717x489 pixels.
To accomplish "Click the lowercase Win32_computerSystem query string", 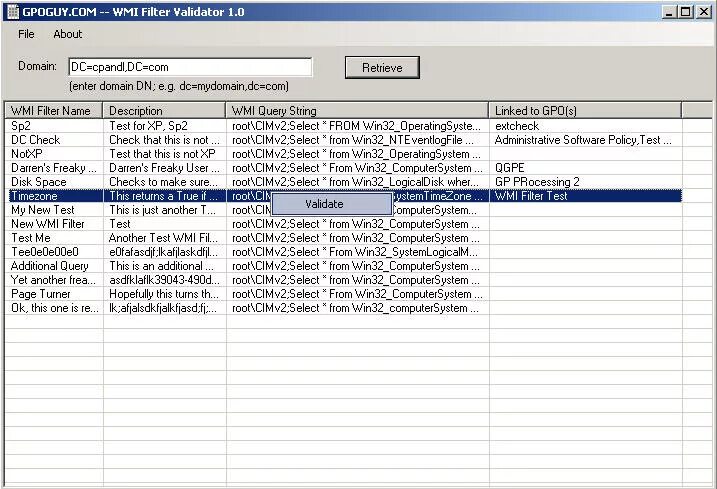I will point(355,308).
